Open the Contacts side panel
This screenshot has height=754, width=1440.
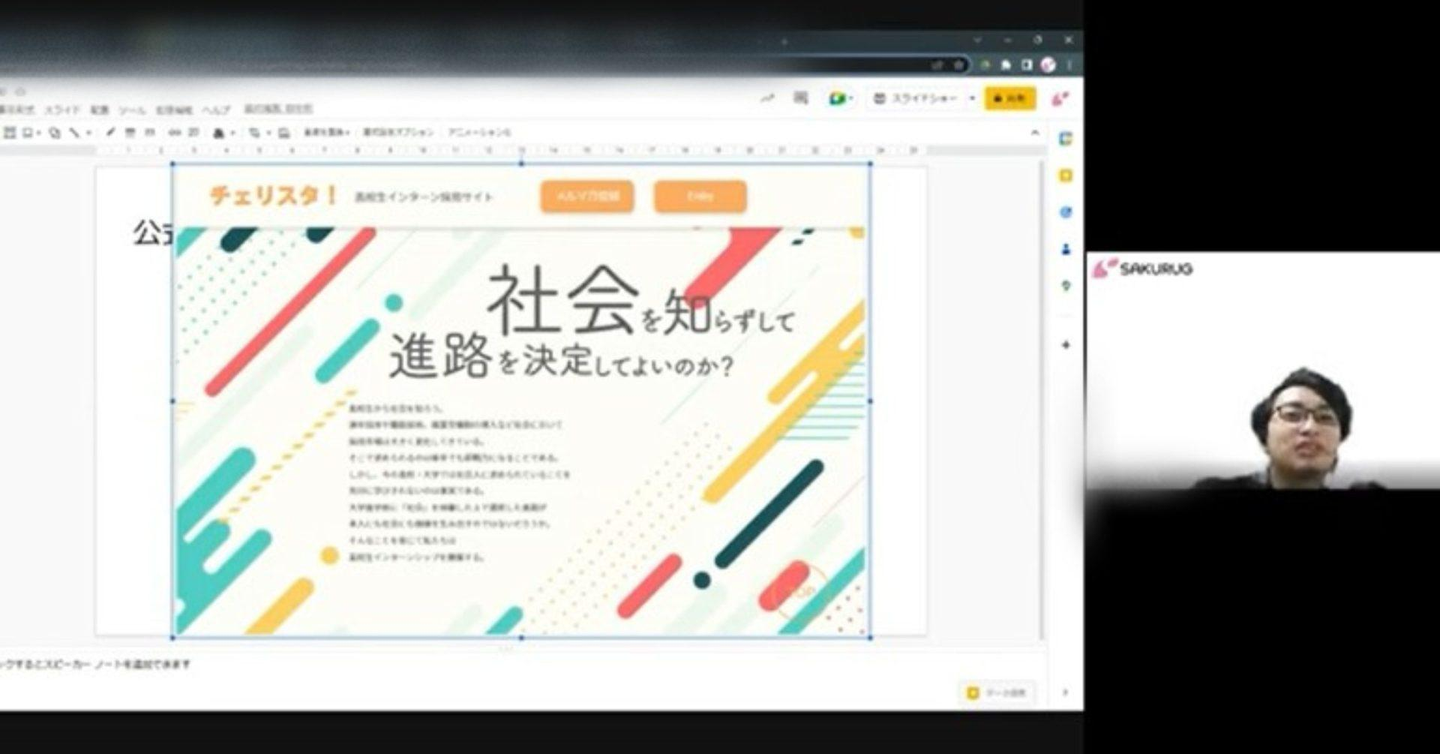click(1066, 249)
